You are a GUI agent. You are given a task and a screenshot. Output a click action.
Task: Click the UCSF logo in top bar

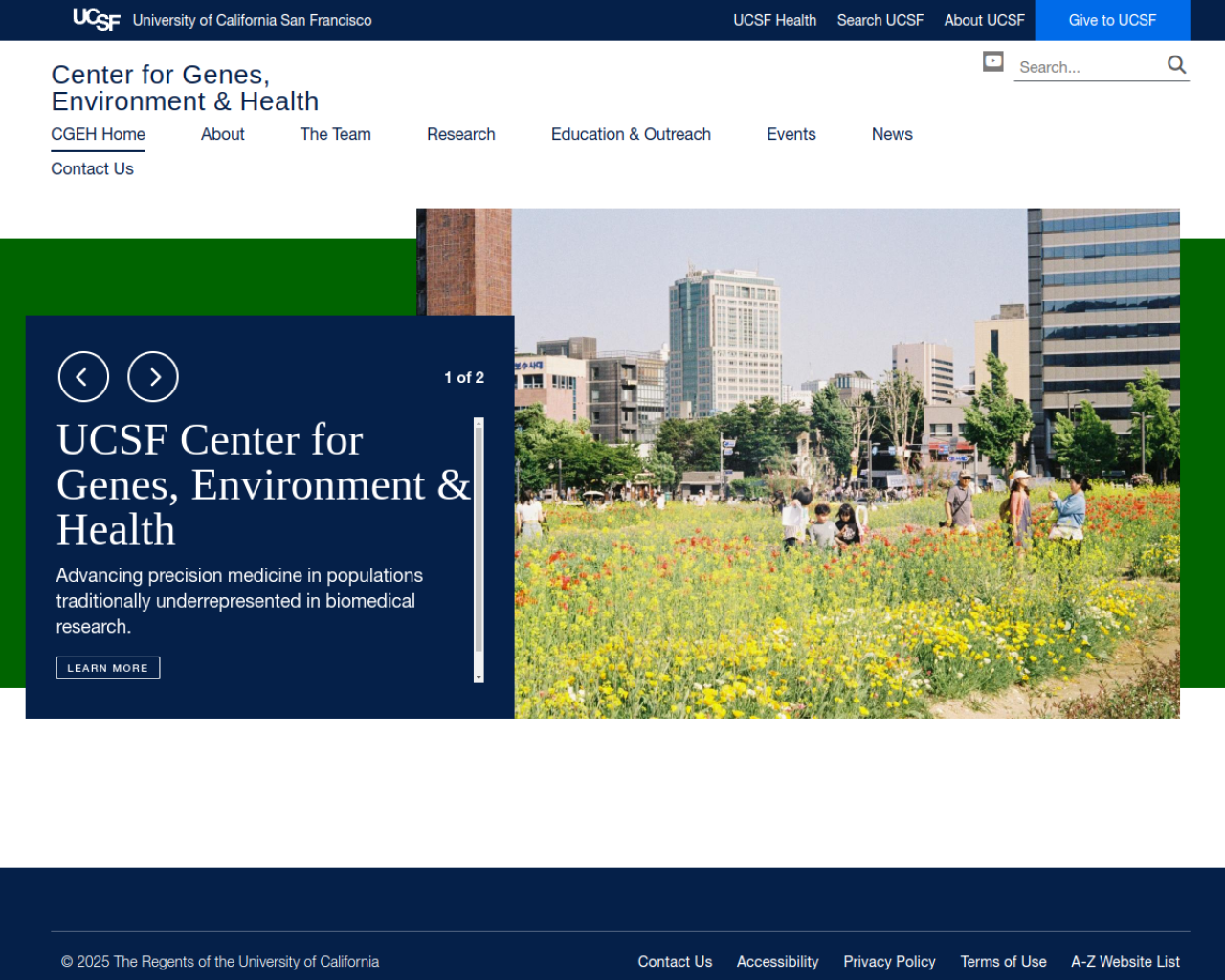[97, 19]
